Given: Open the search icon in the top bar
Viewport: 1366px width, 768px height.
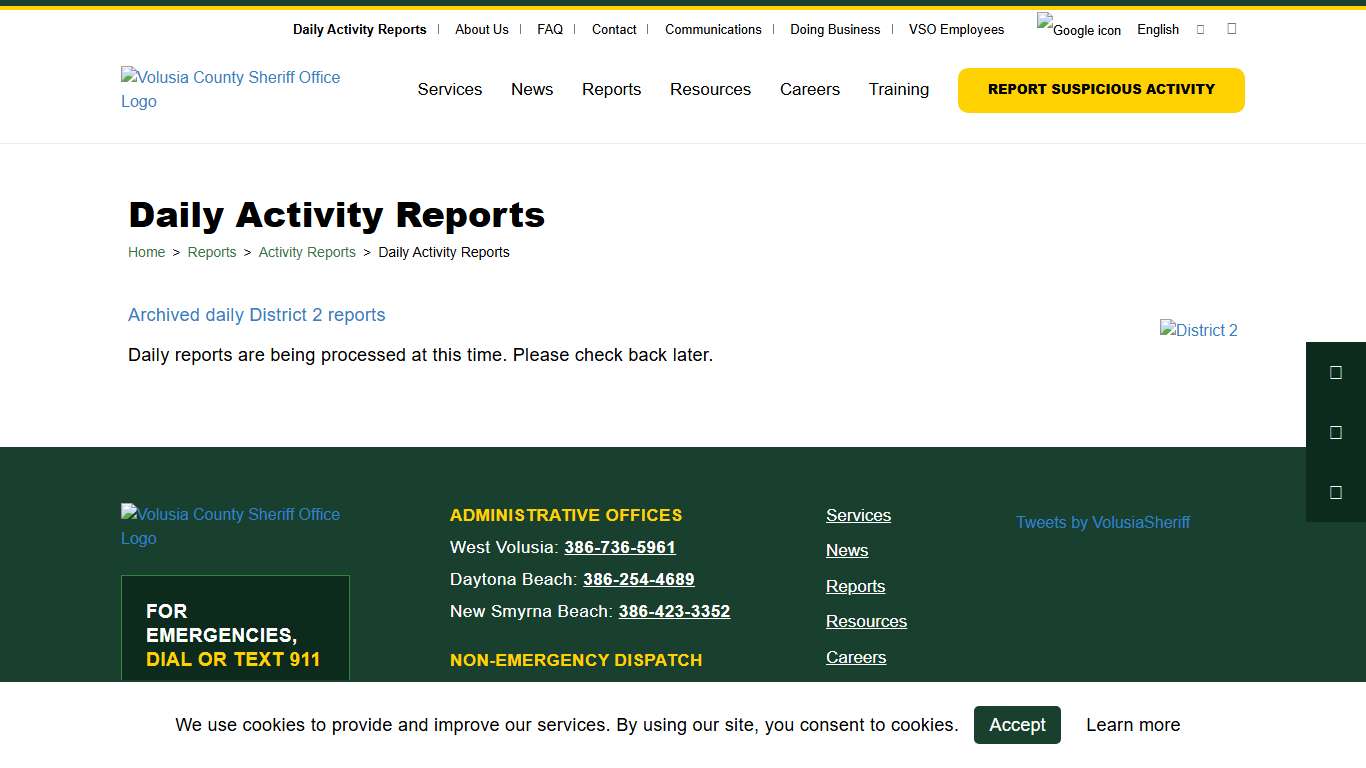Looking at the screenshot, I should (x=1200, y=29).
